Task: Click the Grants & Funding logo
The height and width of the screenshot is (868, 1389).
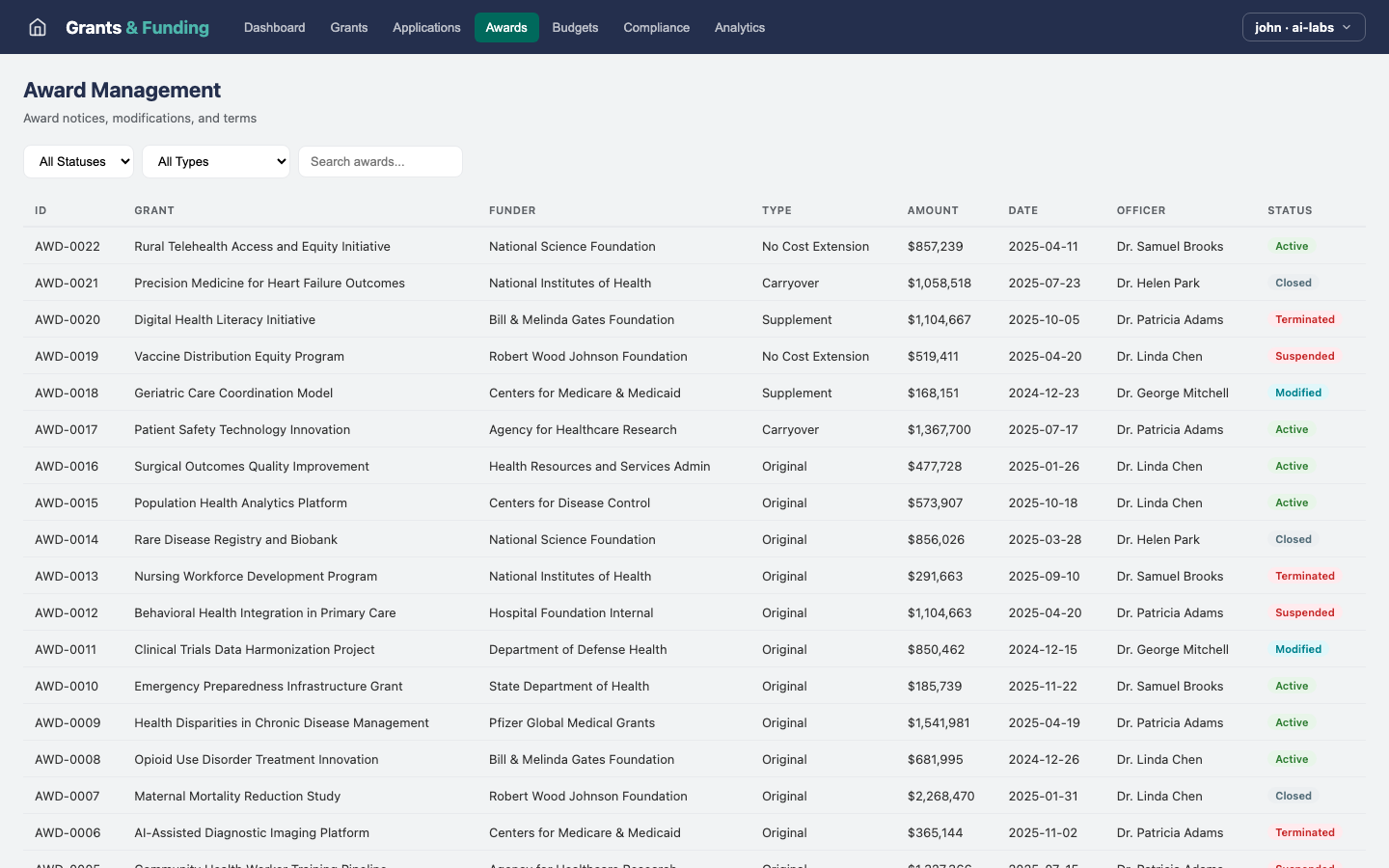Action: pos(137,27)
